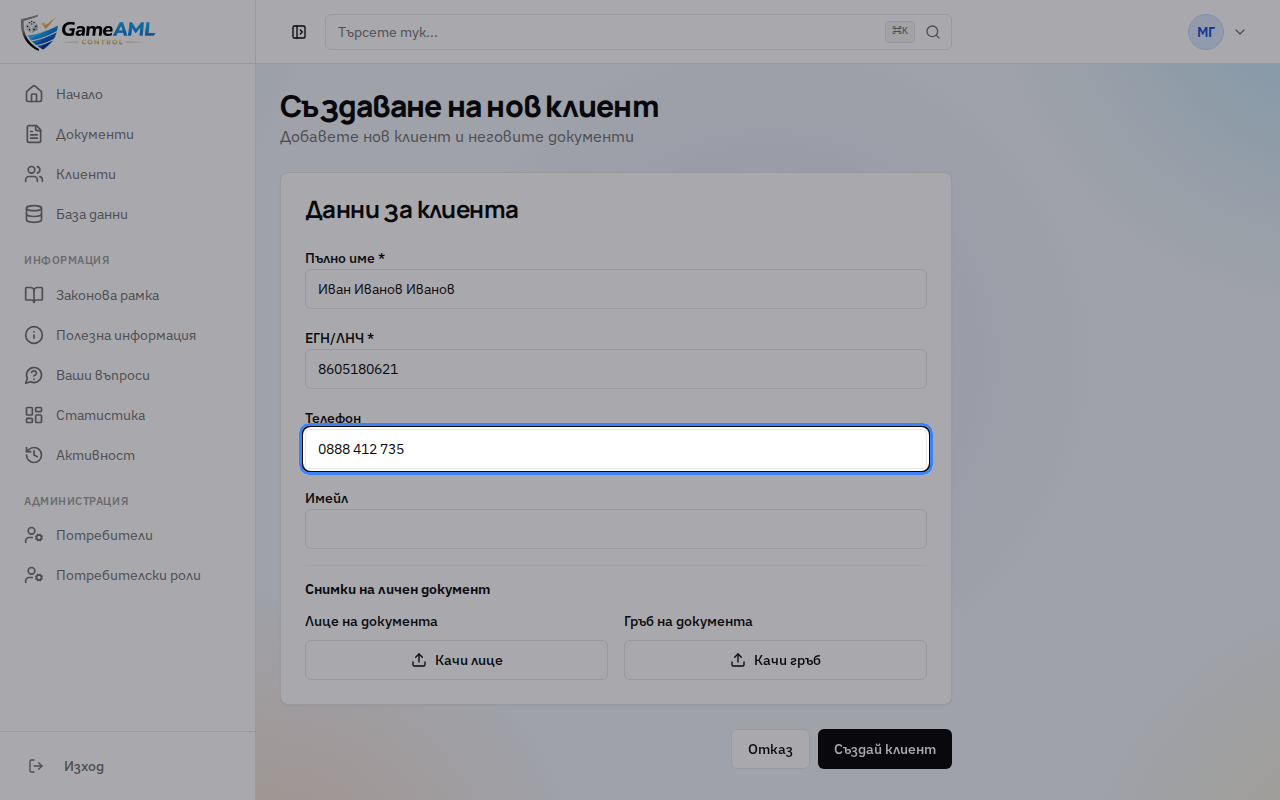The height and width of the screenshot is (800, 1280).
Task: Click the Потребители user-settings icon
Action: [34, 535]
